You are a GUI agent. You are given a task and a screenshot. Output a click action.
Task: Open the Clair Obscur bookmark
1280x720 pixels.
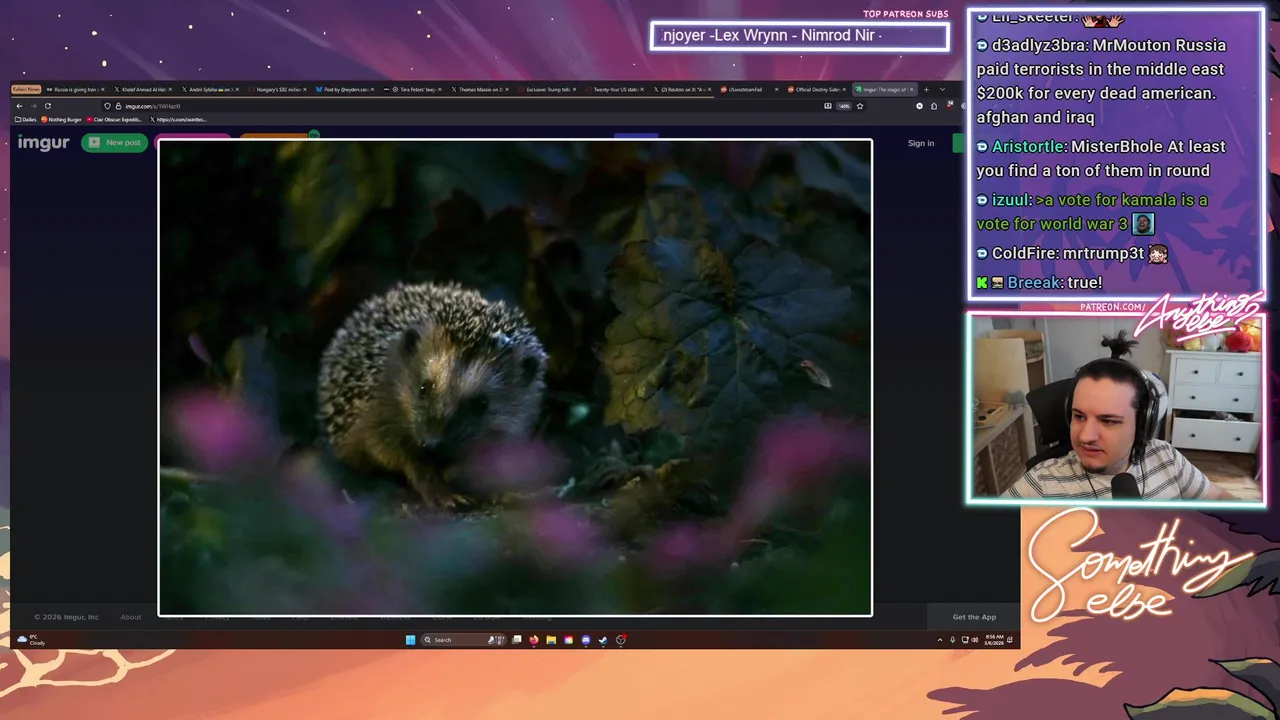[x=114, y=119]
